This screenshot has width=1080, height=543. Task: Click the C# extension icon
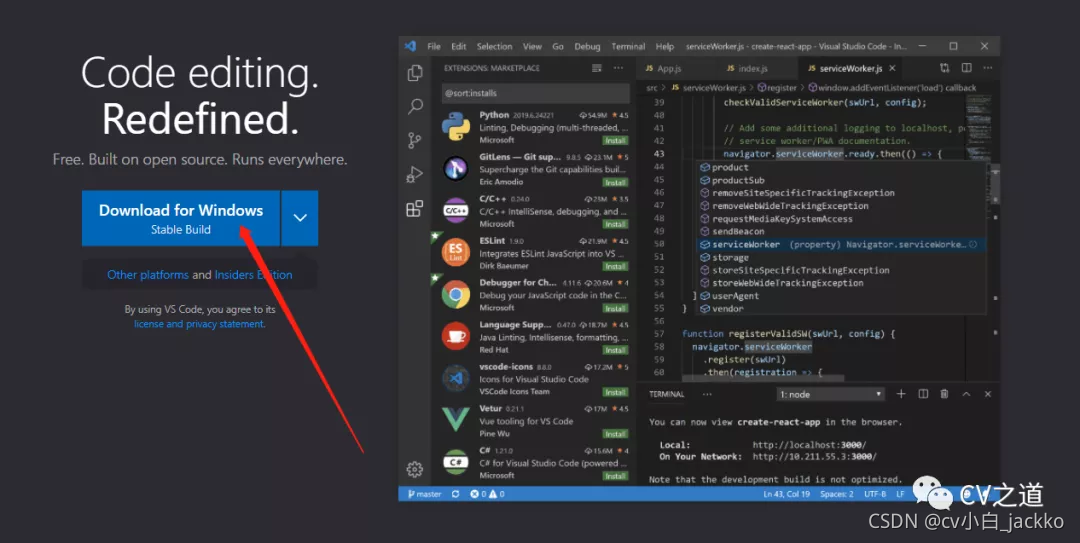[456, 462]
